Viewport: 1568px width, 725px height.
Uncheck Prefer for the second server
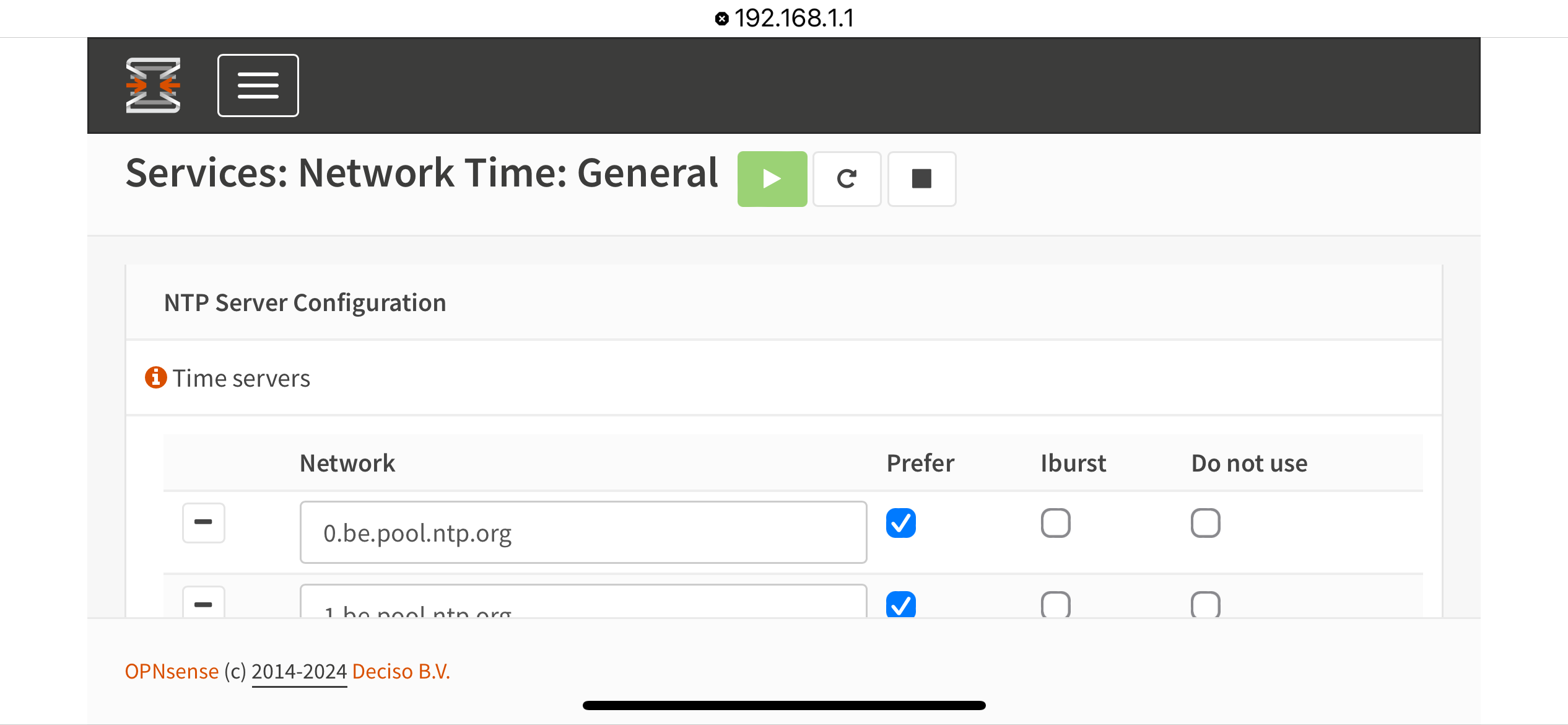[900, 605]
